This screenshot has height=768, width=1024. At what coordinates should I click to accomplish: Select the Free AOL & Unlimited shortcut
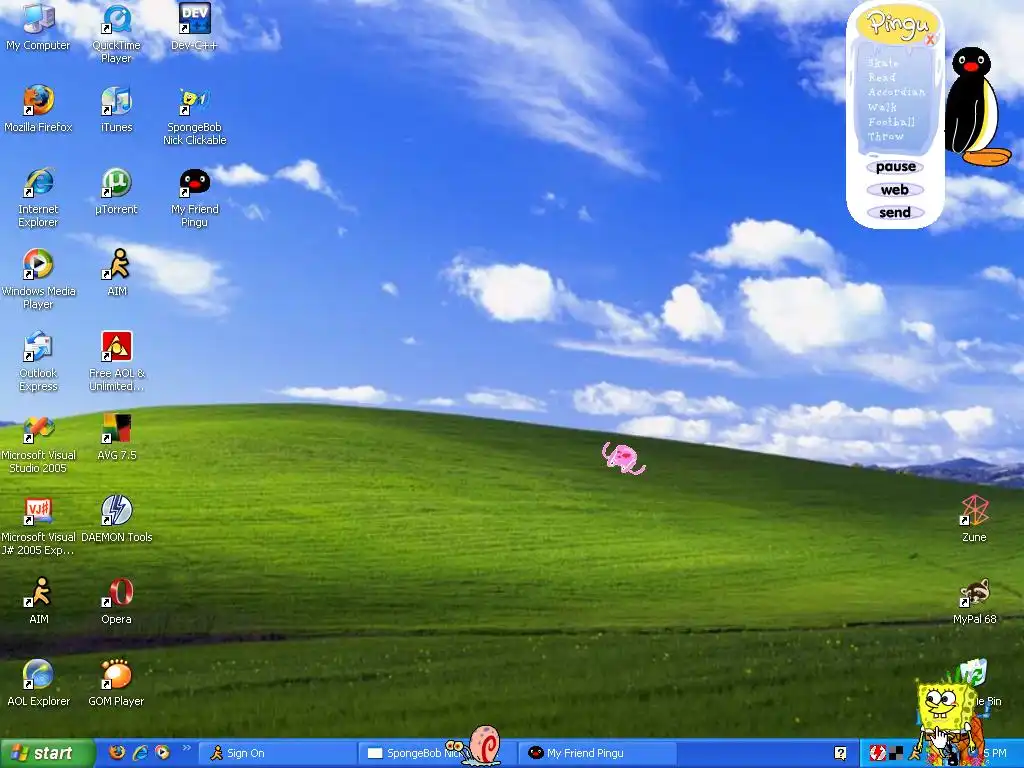(x=116, y=361)
